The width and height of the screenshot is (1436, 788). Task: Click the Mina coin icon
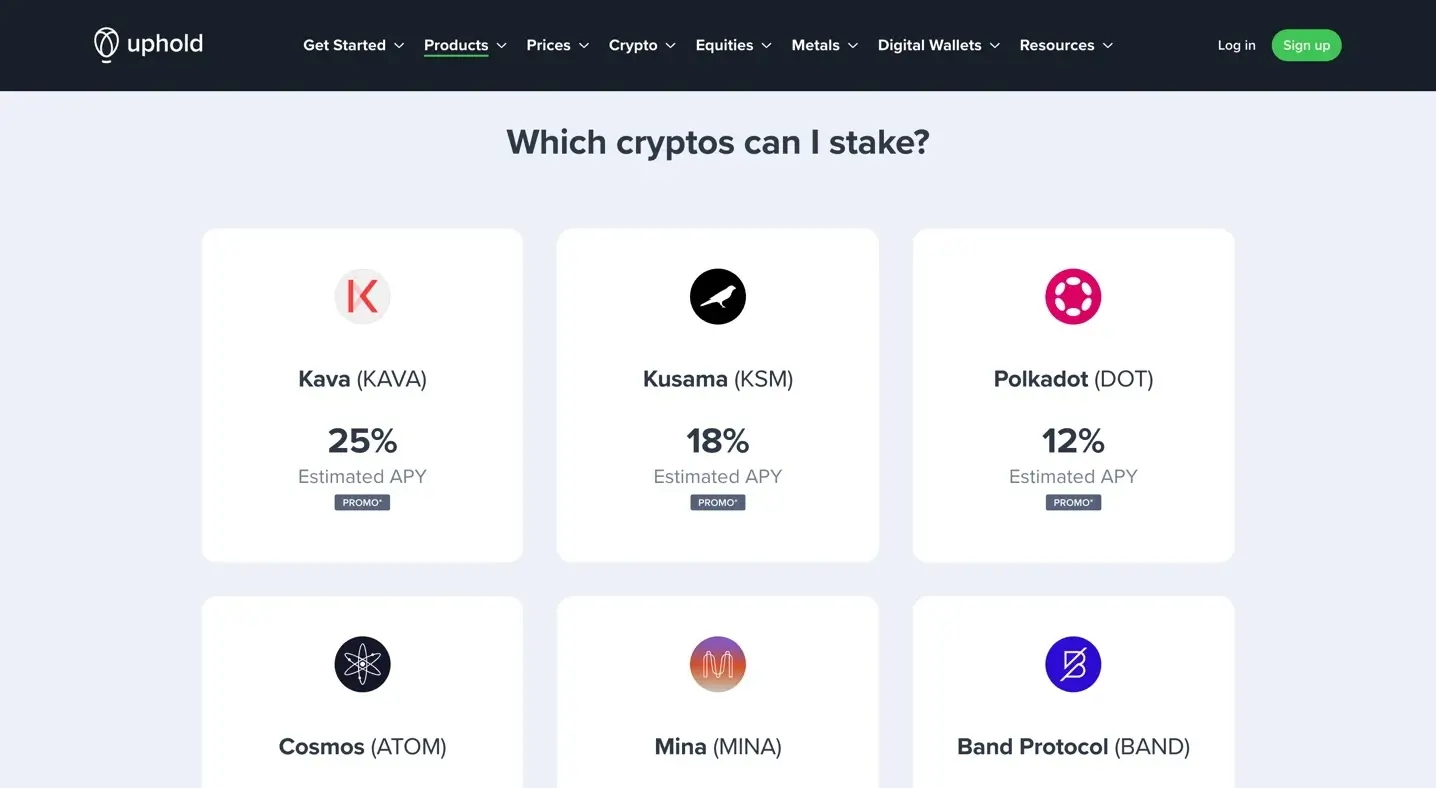pos(718,665)
